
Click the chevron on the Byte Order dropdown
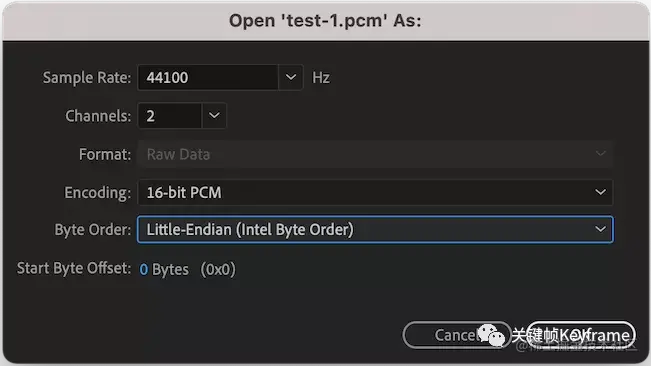tap(600, 229)
